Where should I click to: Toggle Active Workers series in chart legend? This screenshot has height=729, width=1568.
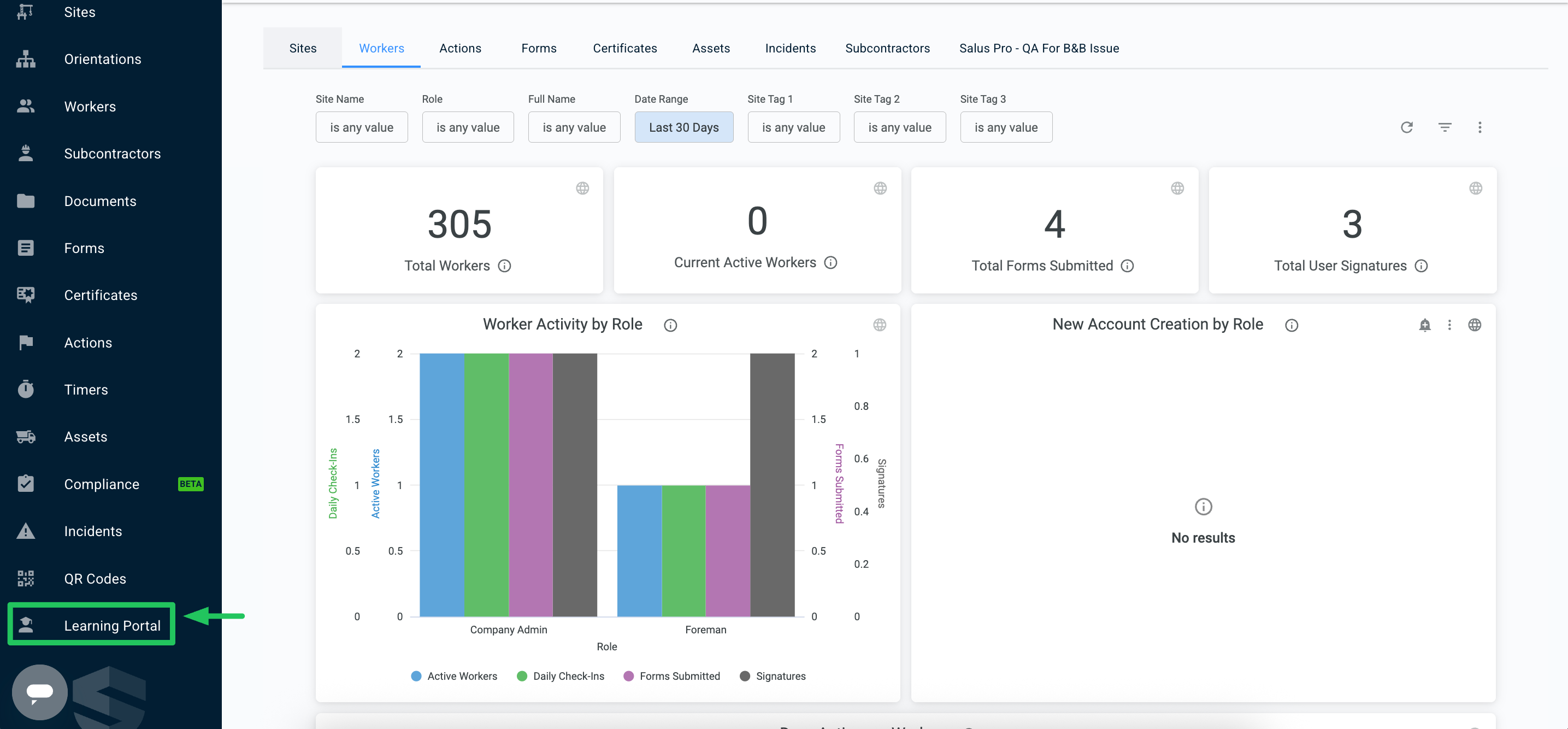click(454, 676)
